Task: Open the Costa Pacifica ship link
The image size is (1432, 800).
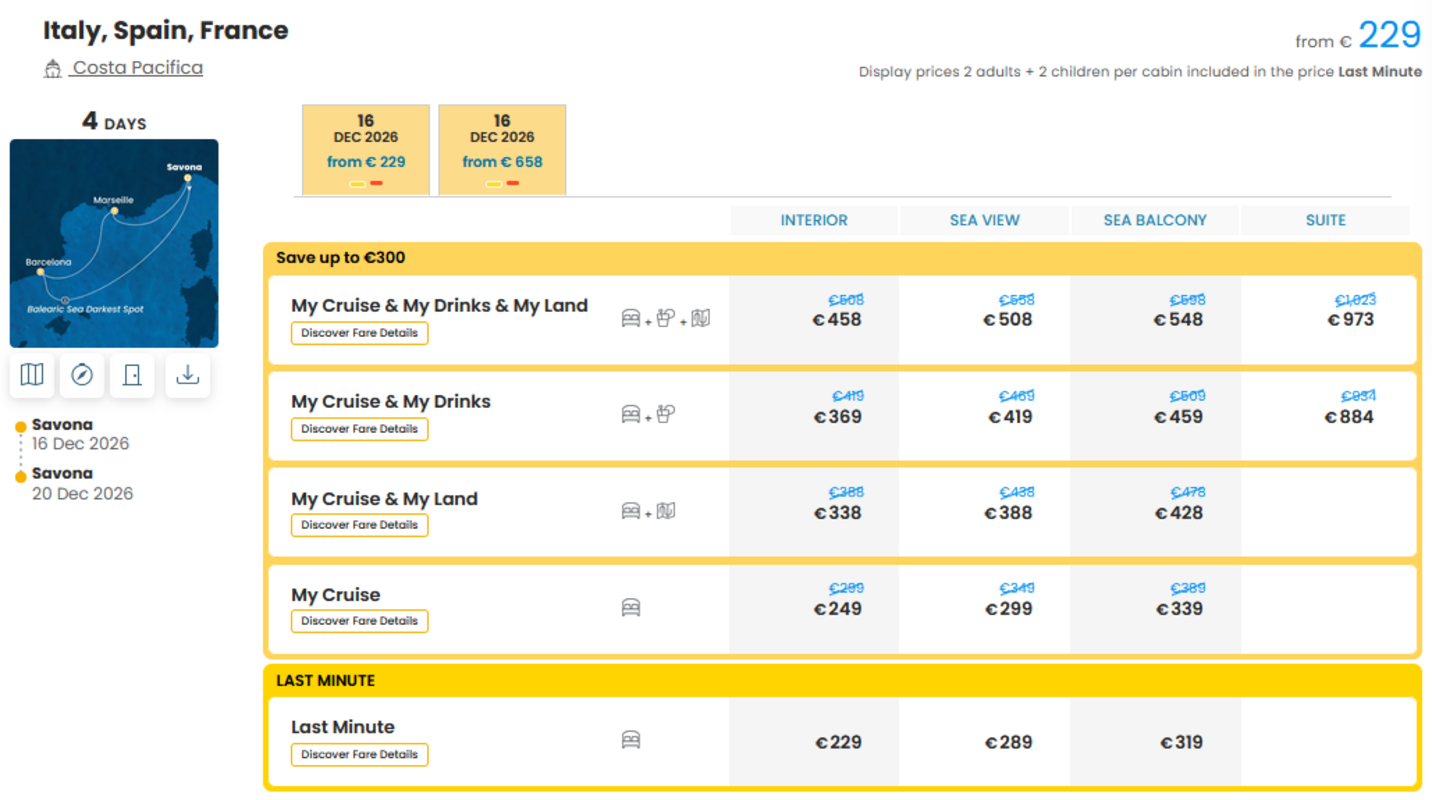Action: point(137,68)
